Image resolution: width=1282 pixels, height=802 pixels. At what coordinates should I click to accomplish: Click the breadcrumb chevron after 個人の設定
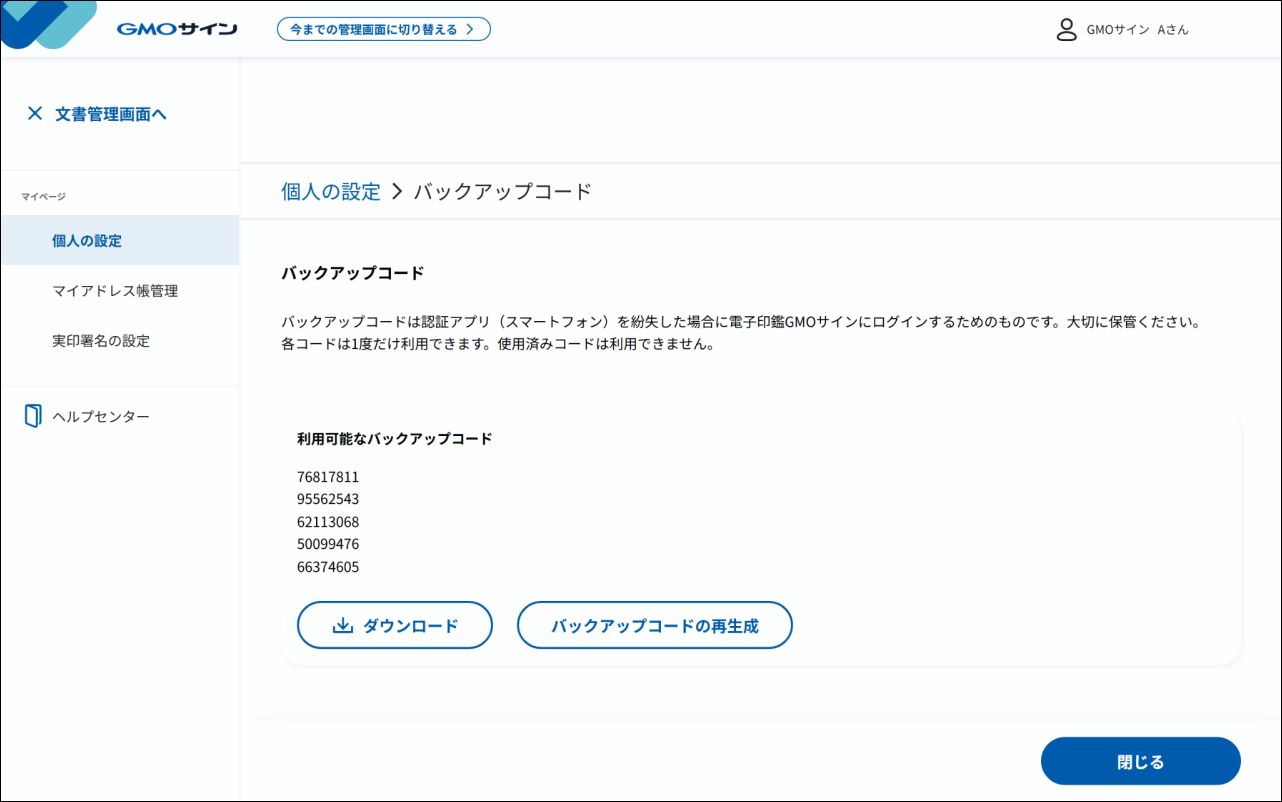coord(397,190)
